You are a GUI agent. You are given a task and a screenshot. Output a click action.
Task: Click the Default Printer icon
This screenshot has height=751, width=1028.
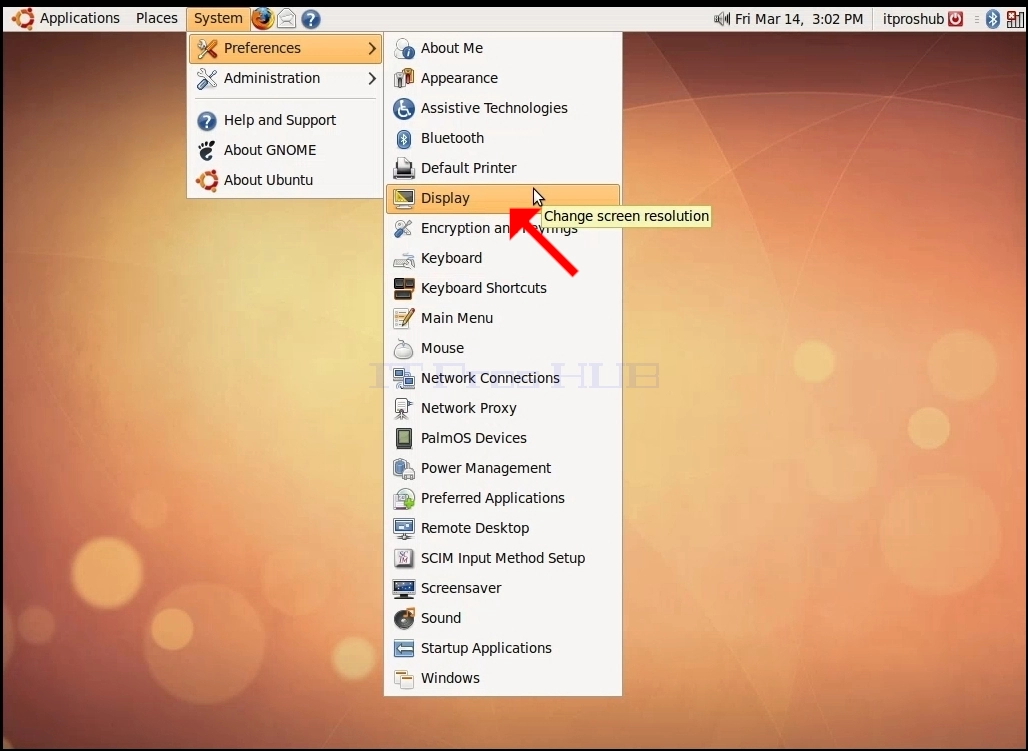[404, 169]
